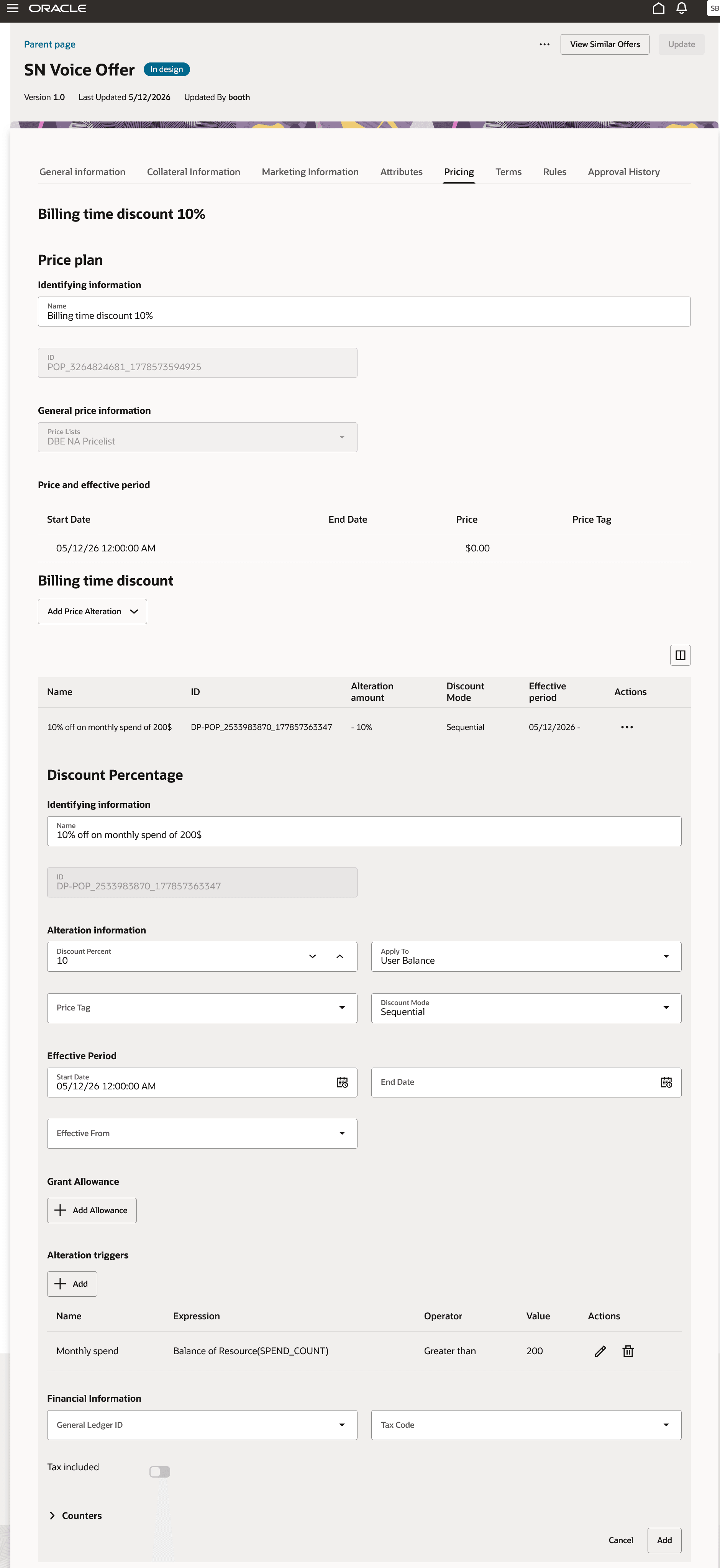Delete the Monthly spend trigger
720x1568 pixels.
628,1351
